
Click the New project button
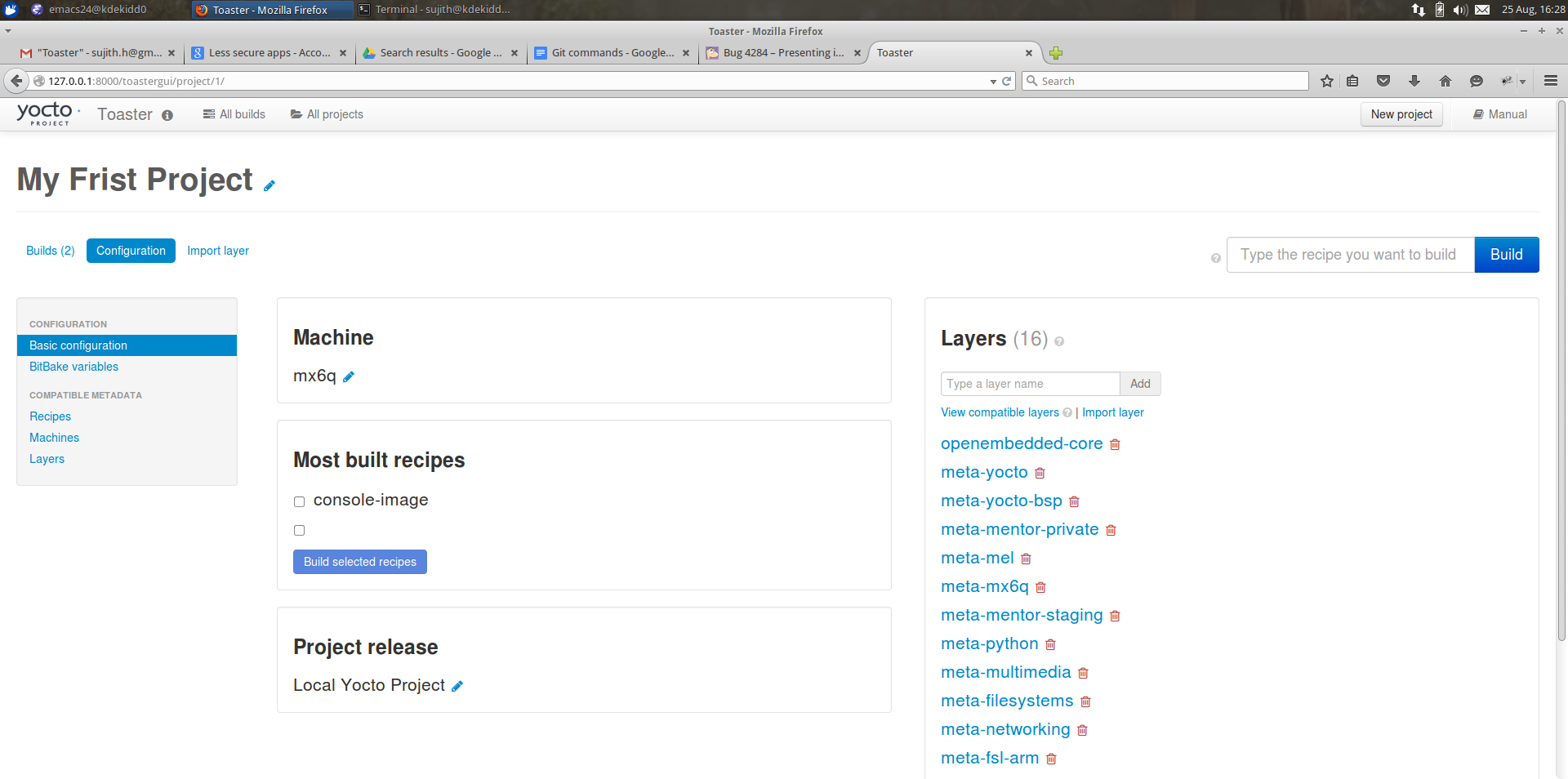[x=1401, y=114]
